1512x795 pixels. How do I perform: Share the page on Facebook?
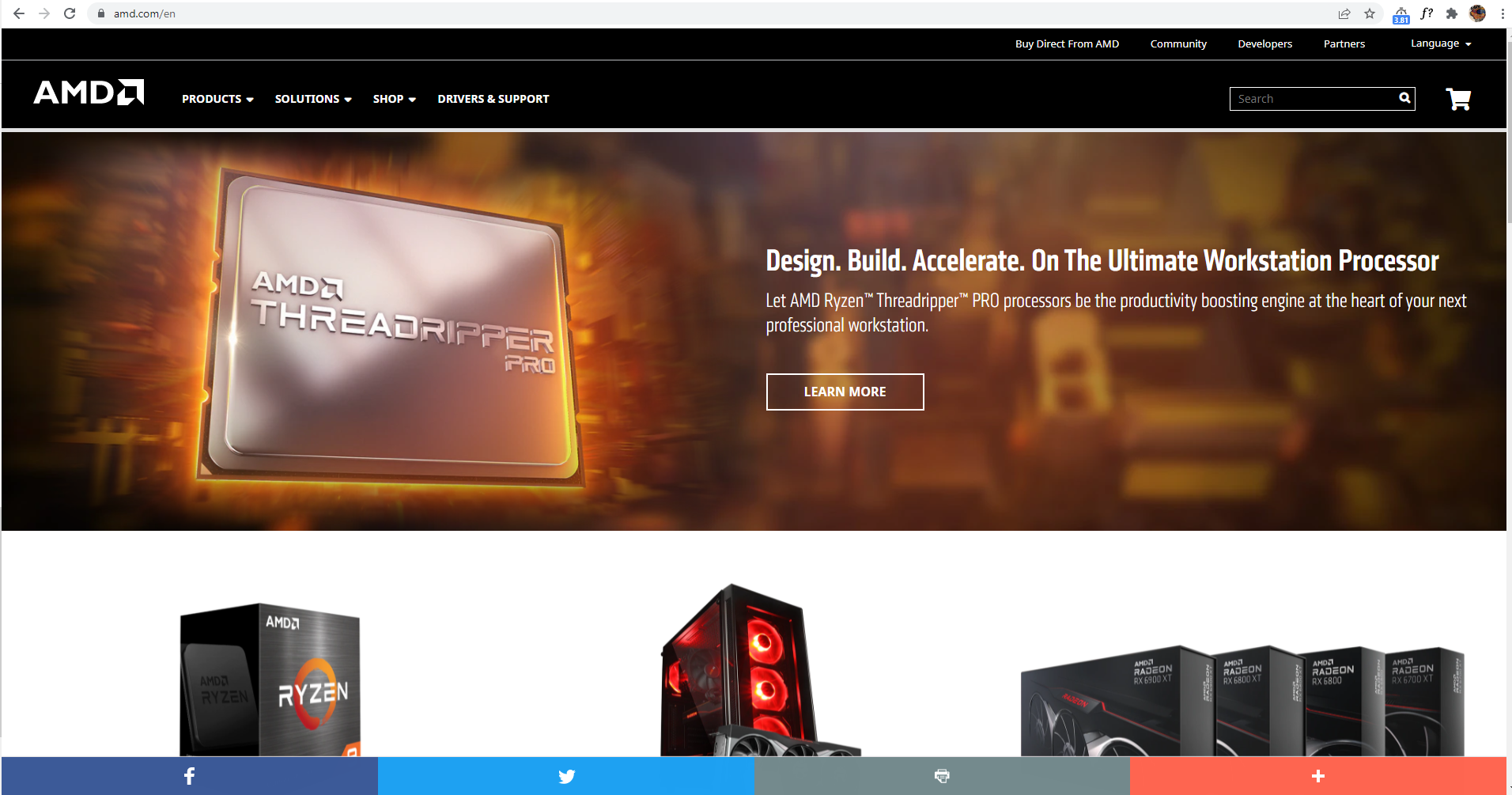coord(189,776)
